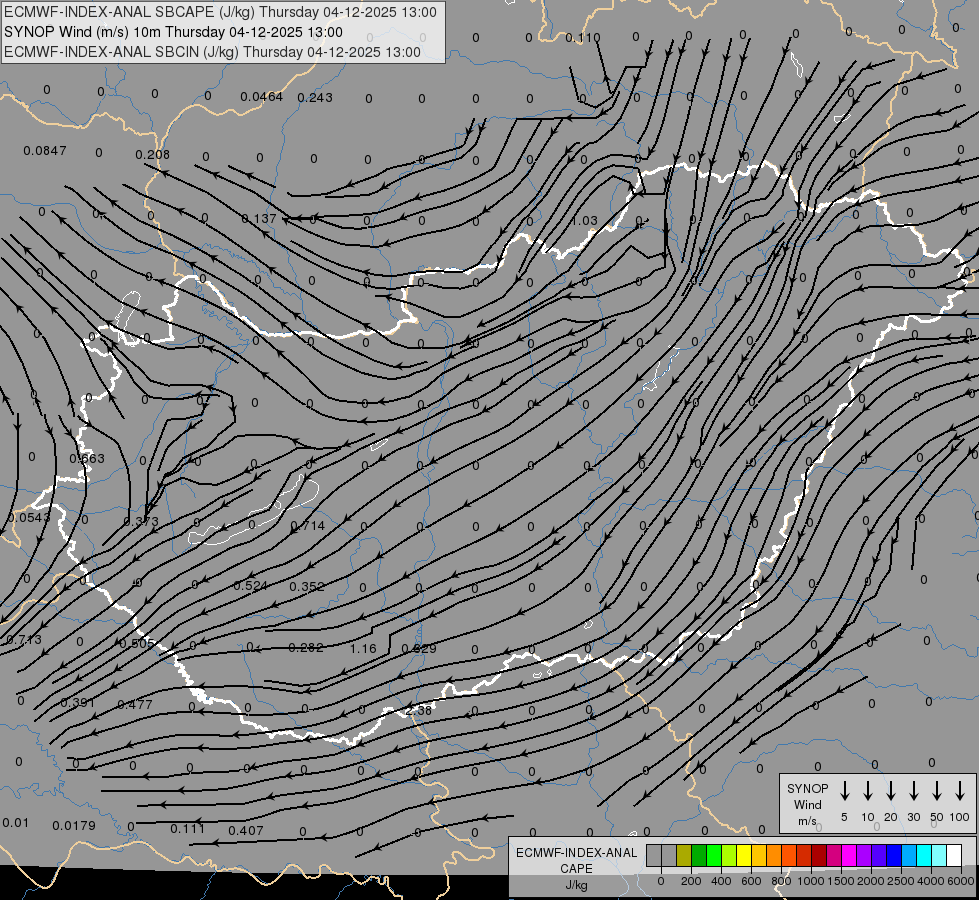The width and height of the screenshot is (979, 900).
Task: Select the SYNOP Wind 10m title line
Action: tap(173, 32)
